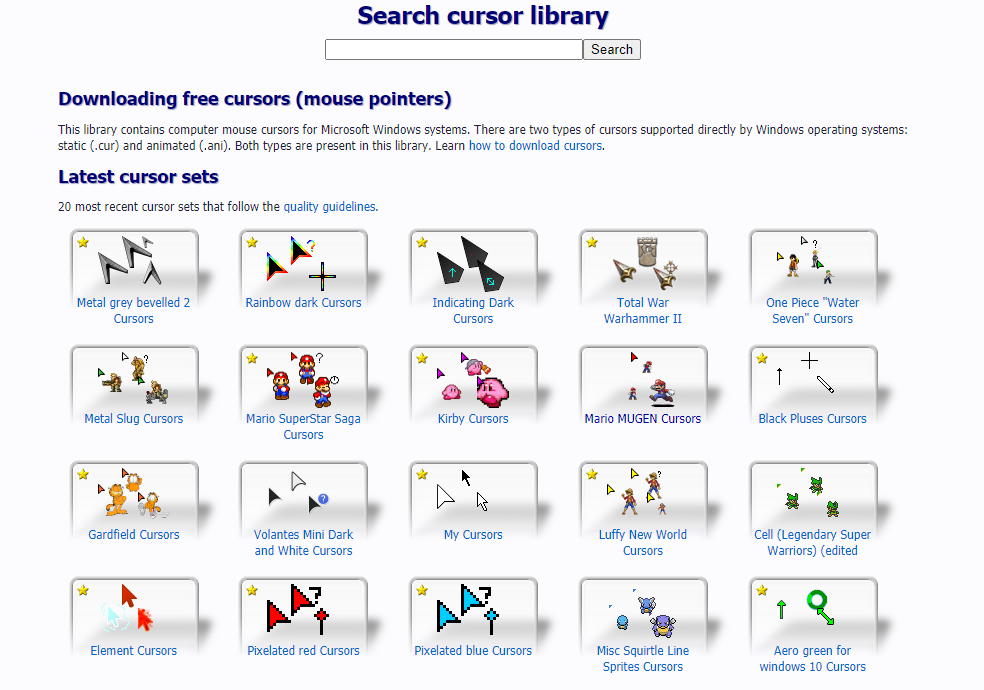Follow the Element Cursors text link
The height and width of the screenshot is (690, 984).
pos(134,650)
